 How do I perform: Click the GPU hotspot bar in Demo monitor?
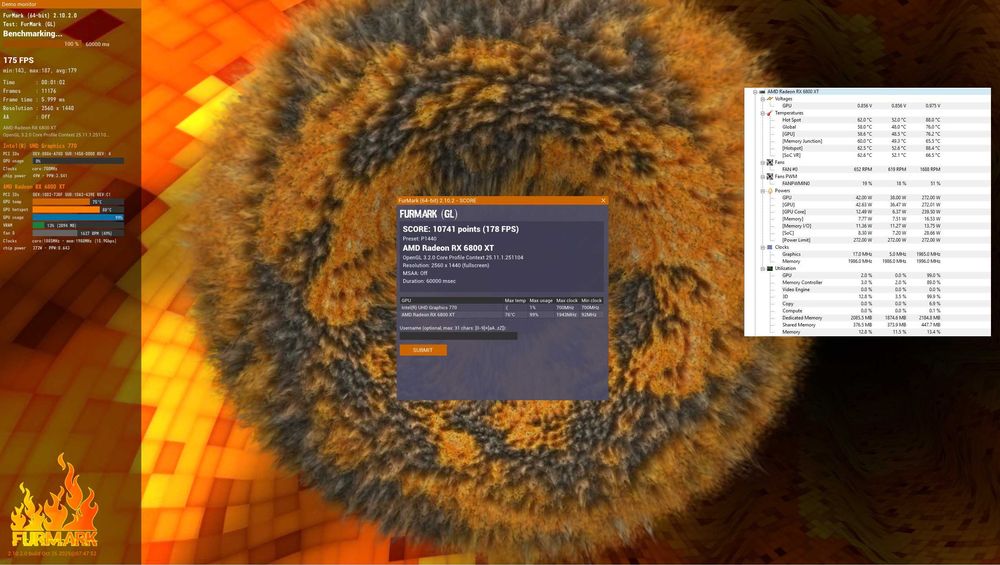[78, 209]
